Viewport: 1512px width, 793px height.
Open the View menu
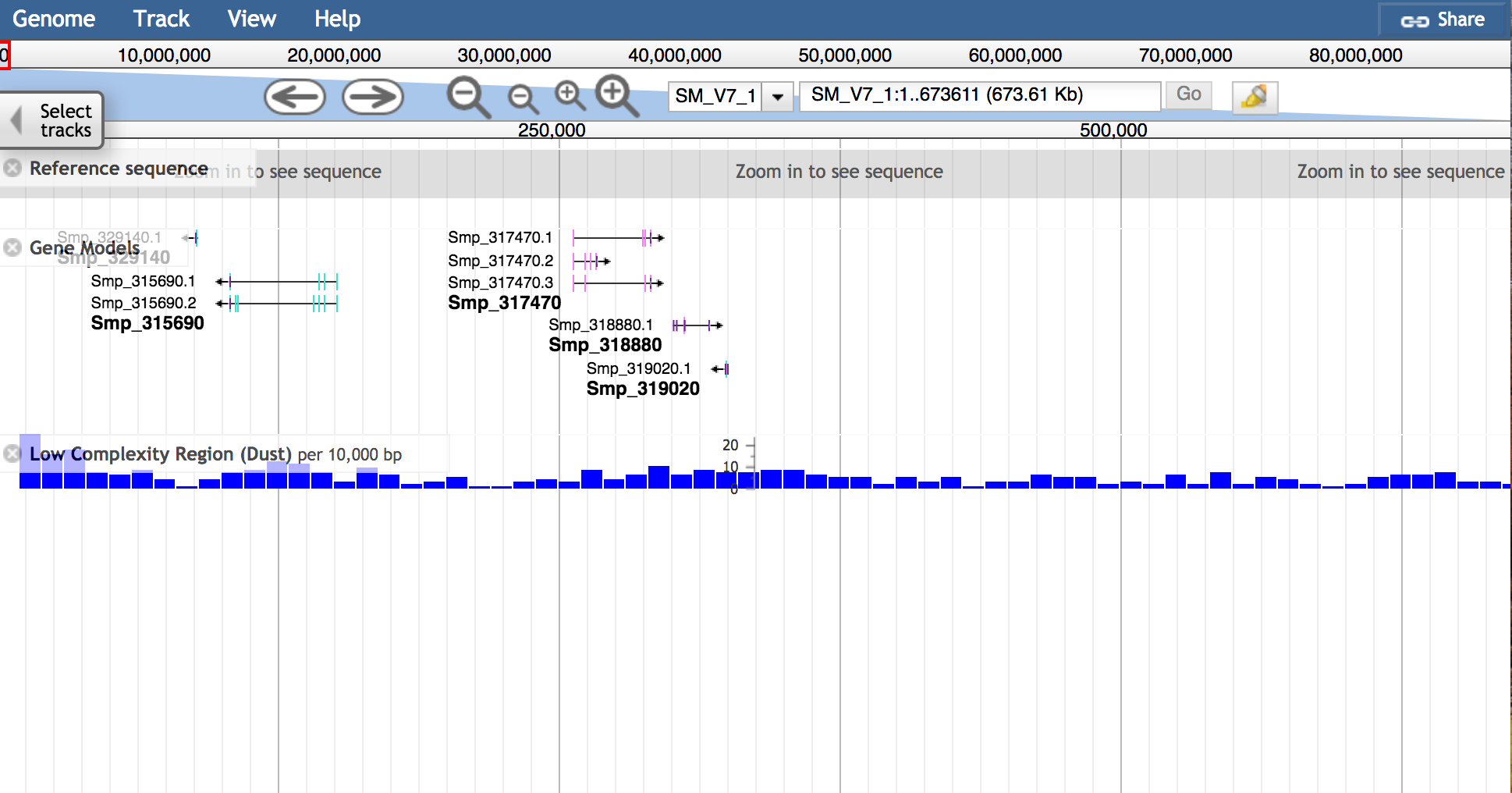[x=251, y=19]
